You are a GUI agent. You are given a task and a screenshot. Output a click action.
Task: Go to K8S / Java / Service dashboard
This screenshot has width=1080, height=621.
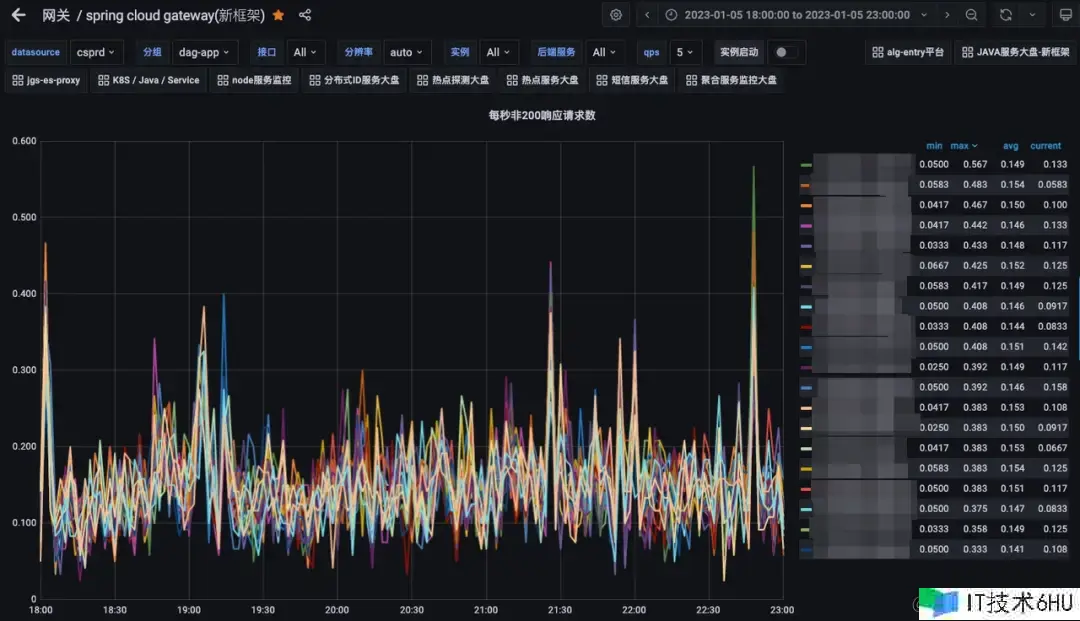click(x=148, y=80)
